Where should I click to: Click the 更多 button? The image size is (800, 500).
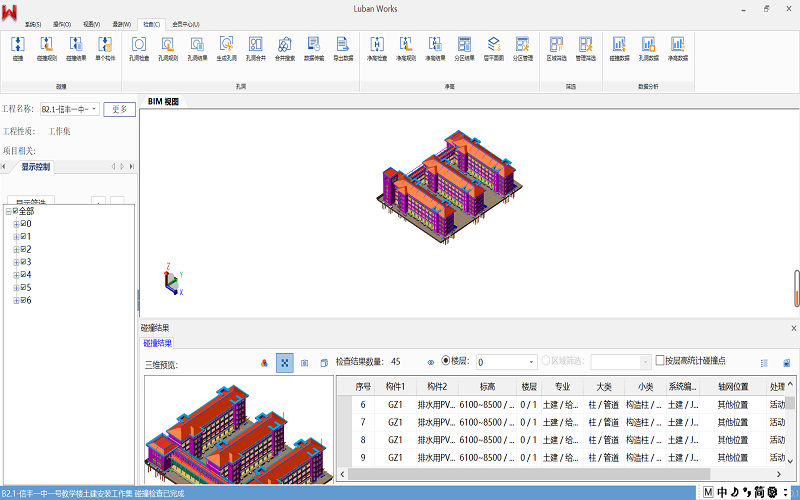pyautogui.click(x=119, y=109)
